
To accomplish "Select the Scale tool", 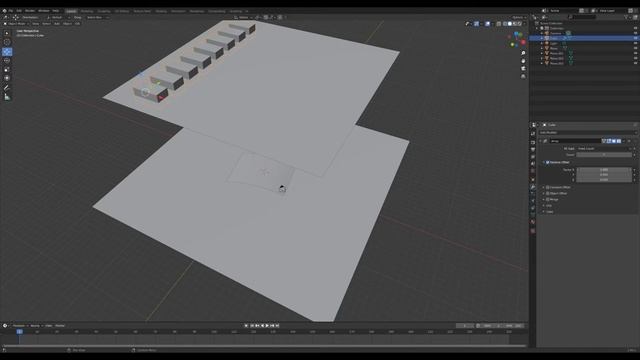I will [7, 69].
